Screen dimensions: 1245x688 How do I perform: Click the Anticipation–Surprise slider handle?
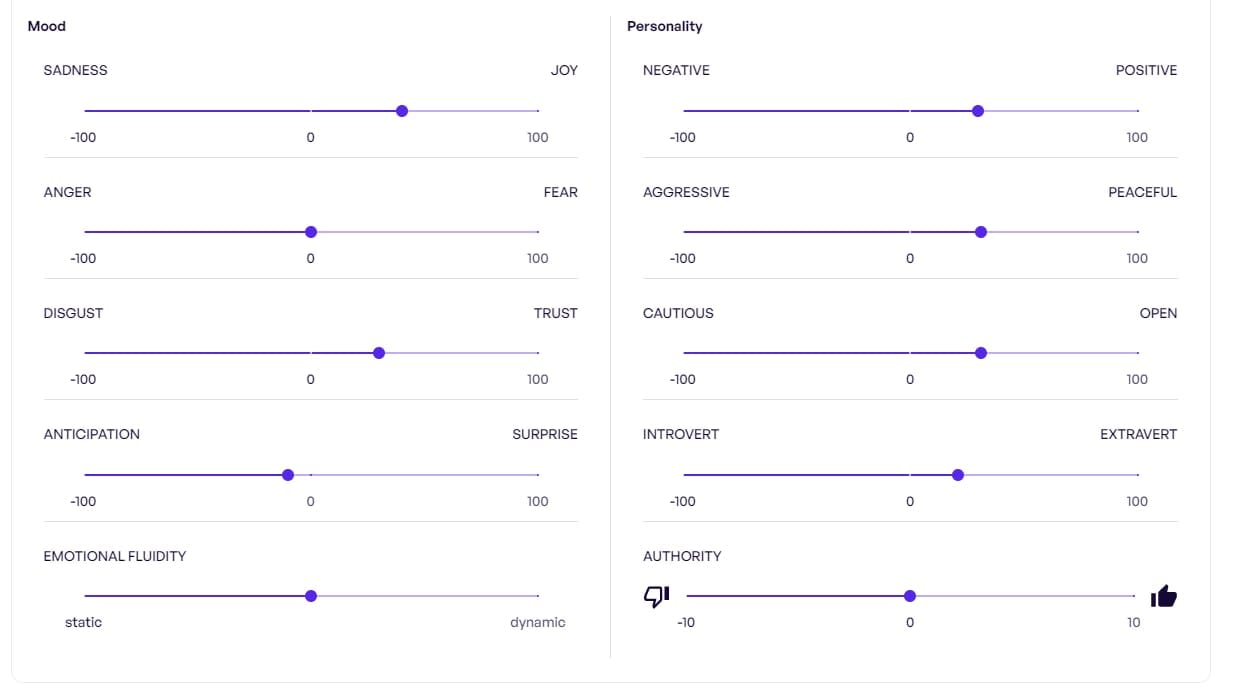288,475
